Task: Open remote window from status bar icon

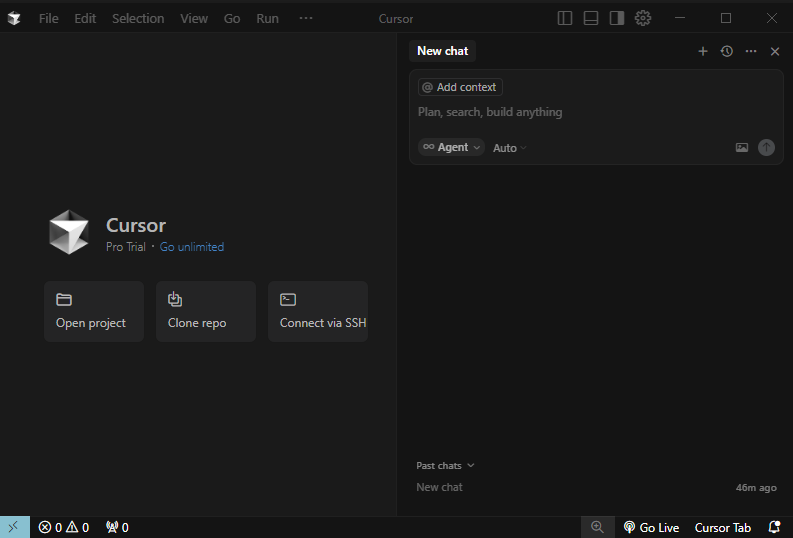Action: [14, 527]
